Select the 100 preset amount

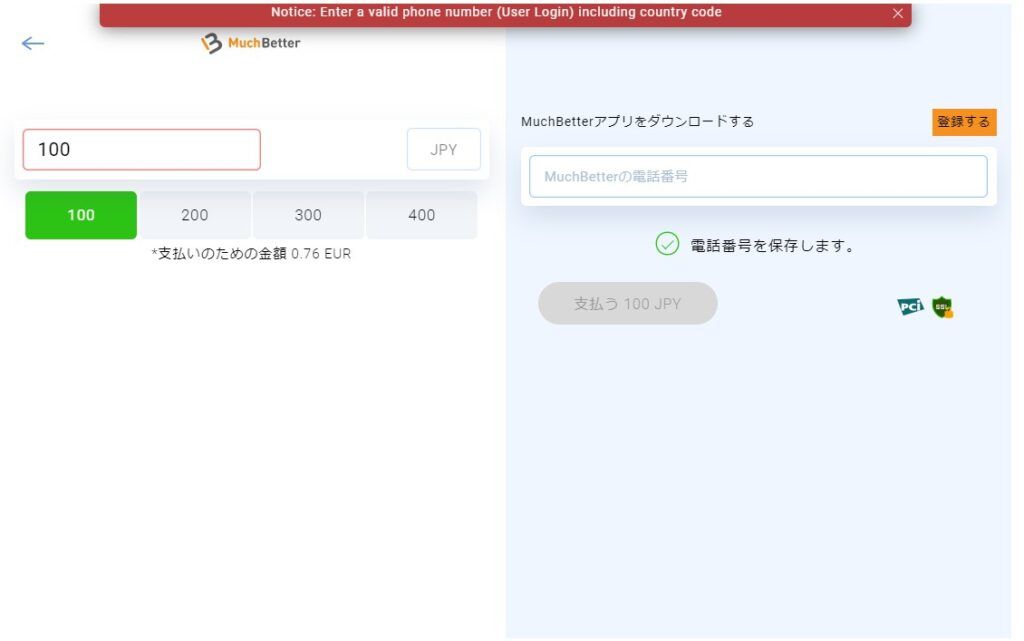tap(81, 215)
